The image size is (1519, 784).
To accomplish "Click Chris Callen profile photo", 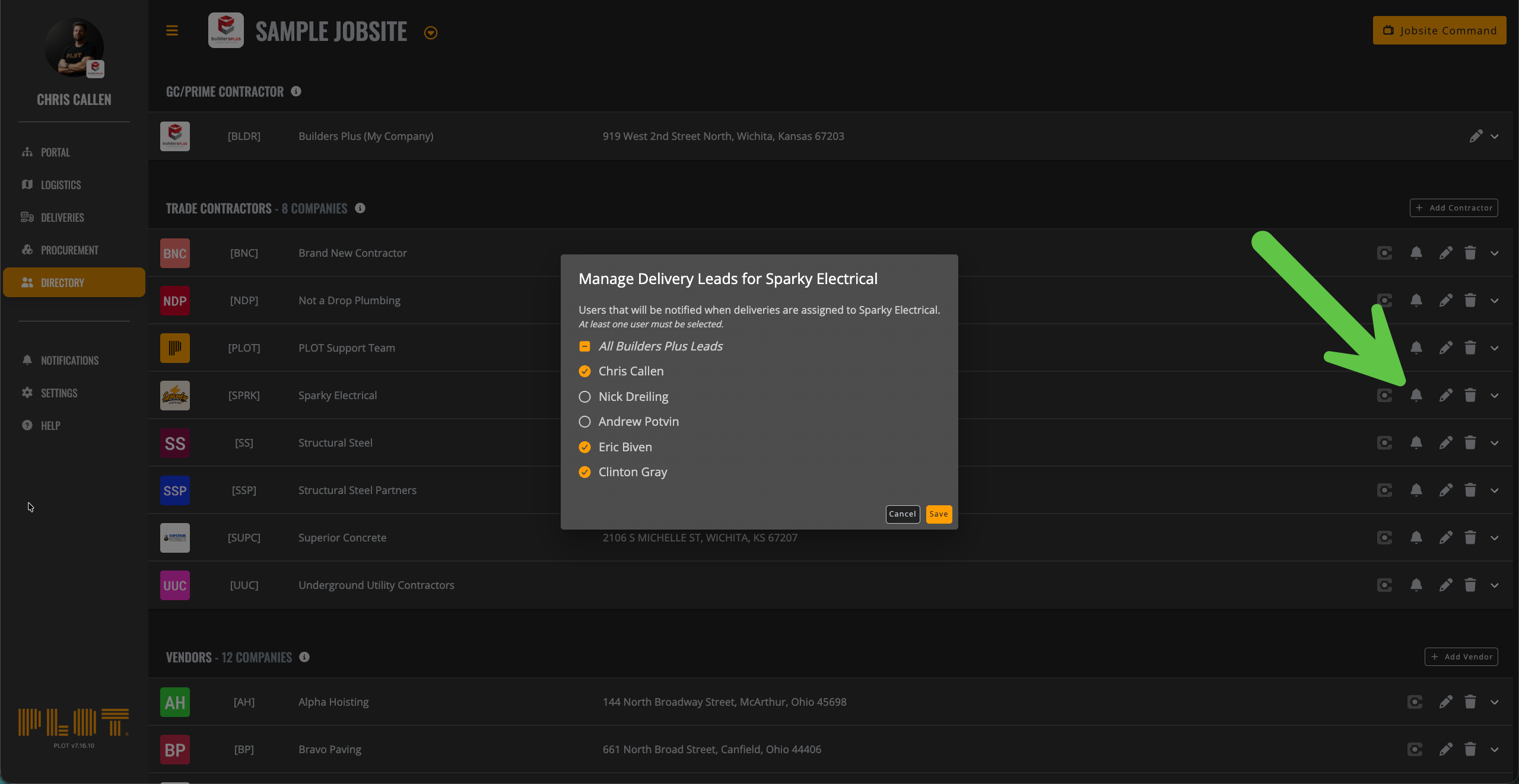I will [x=74, y=47].
